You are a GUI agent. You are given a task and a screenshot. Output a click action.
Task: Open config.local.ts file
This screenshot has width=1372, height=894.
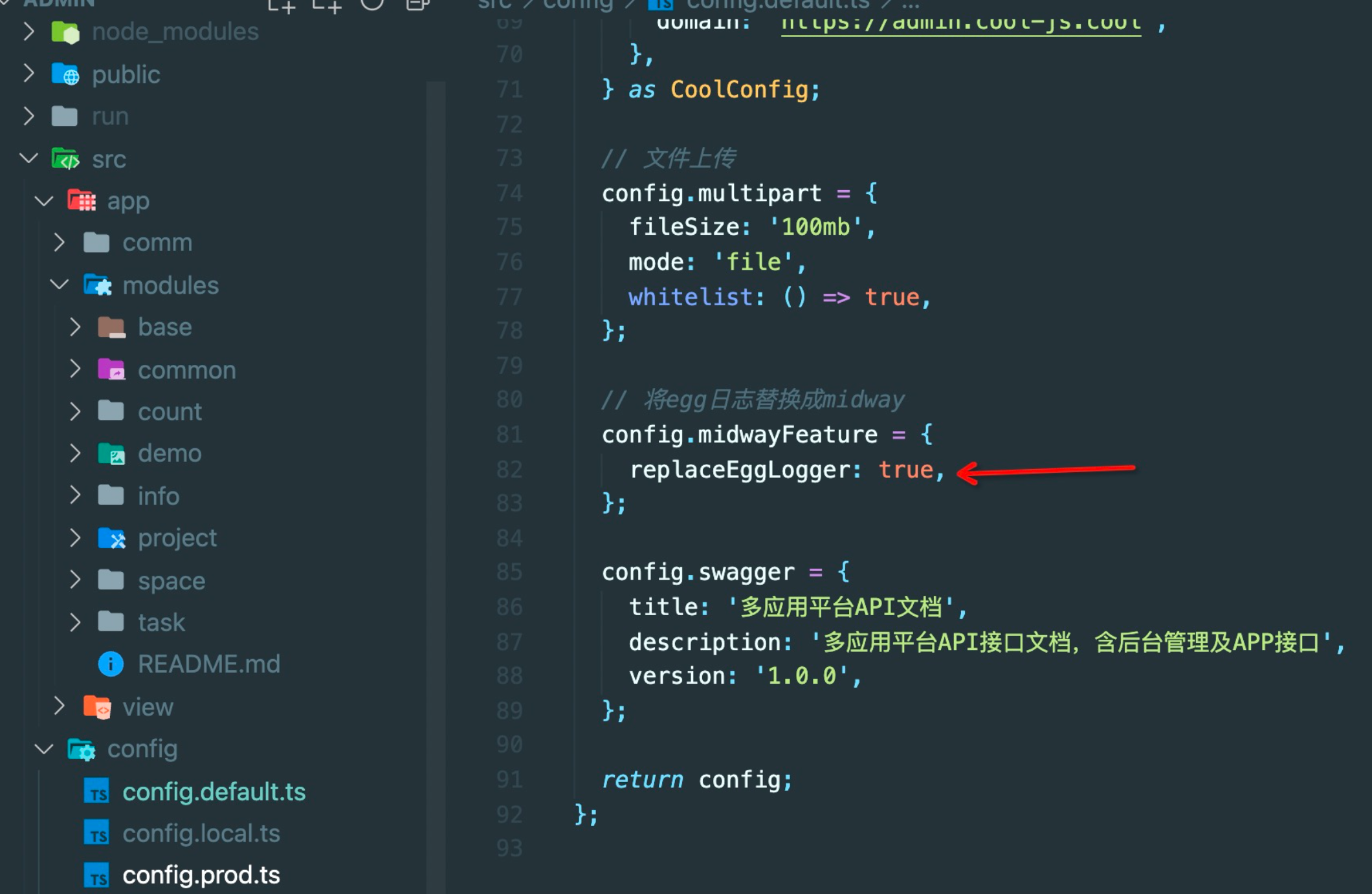(x=201, y=833)
